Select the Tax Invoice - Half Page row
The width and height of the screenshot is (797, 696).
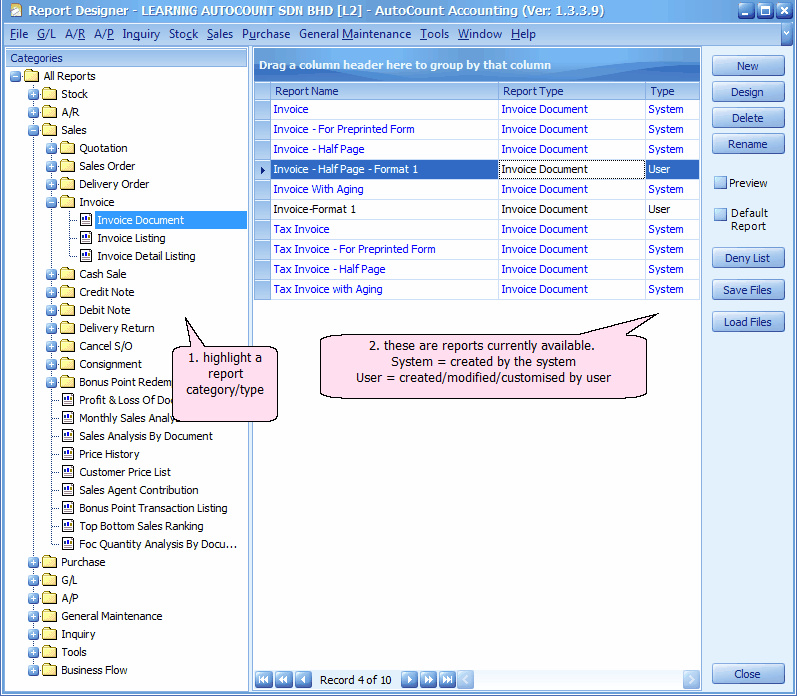pyautogui.click(x=477, y=269)
